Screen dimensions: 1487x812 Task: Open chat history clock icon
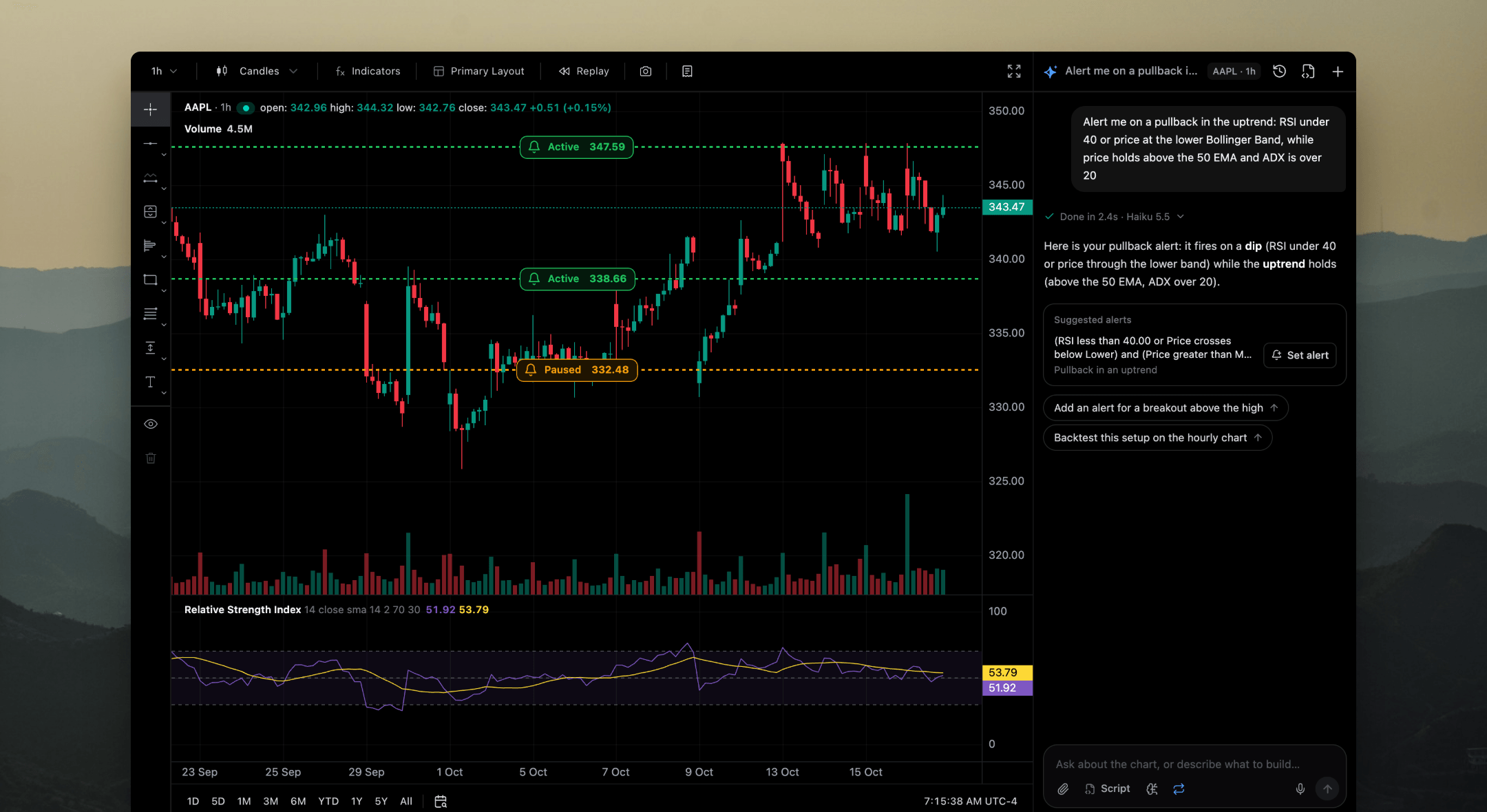pyautogui.click(x=1279, y=71)
